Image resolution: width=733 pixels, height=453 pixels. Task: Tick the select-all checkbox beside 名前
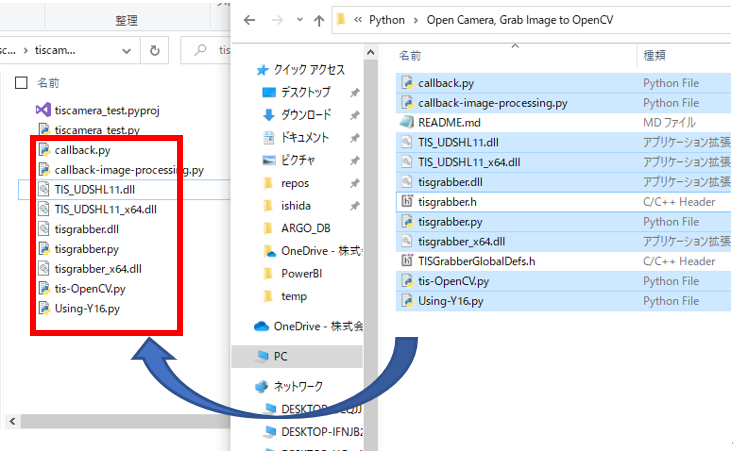21,83
